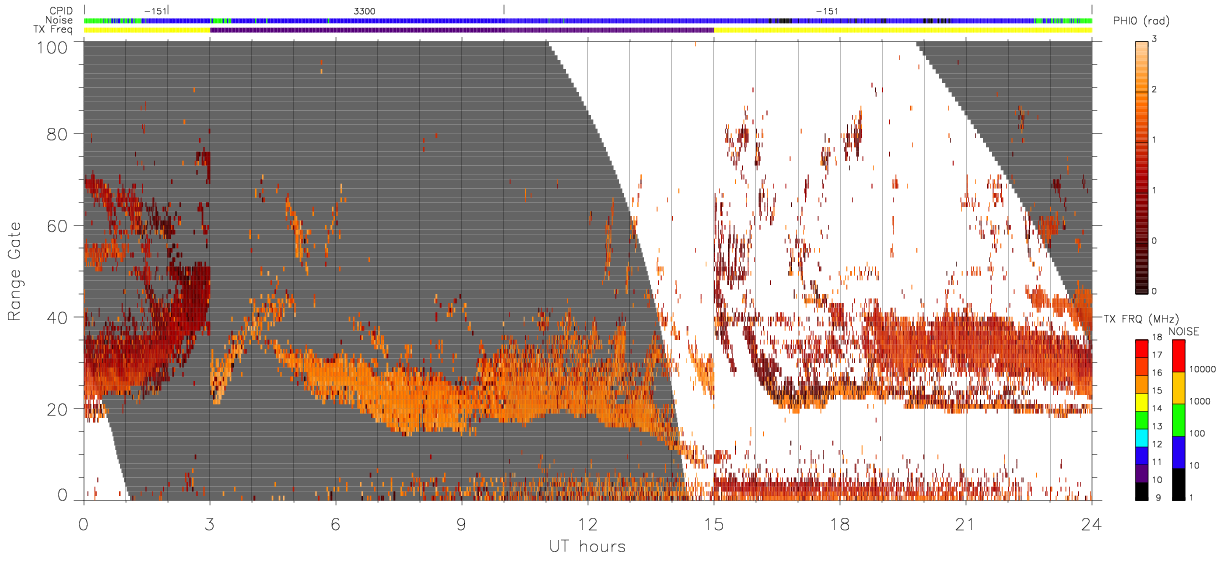Click the "18" tick on the UT hours axis

click(x=839, y=523)
